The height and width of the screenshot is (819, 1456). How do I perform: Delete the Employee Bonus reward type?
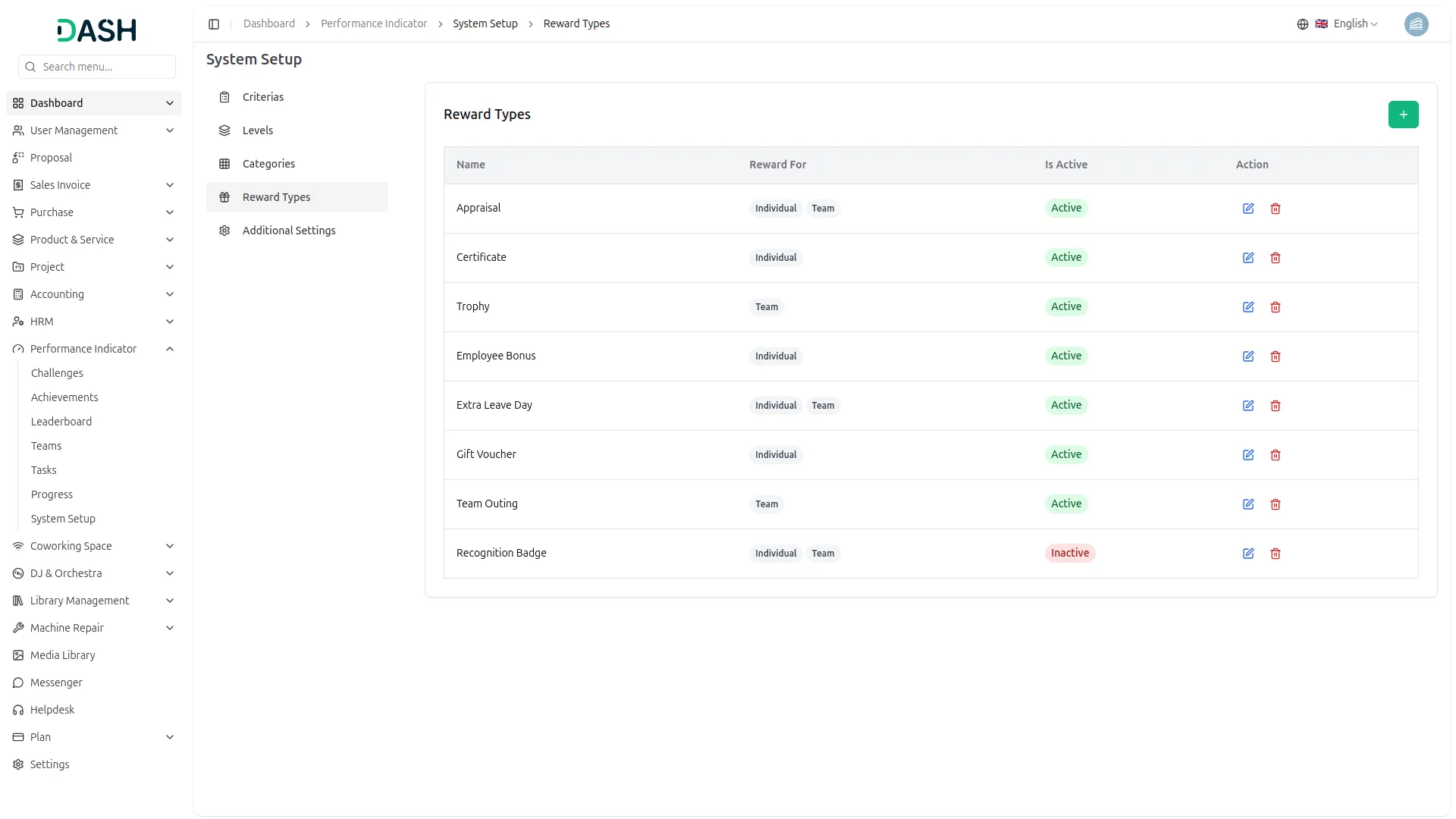(x=1276, y=356)
